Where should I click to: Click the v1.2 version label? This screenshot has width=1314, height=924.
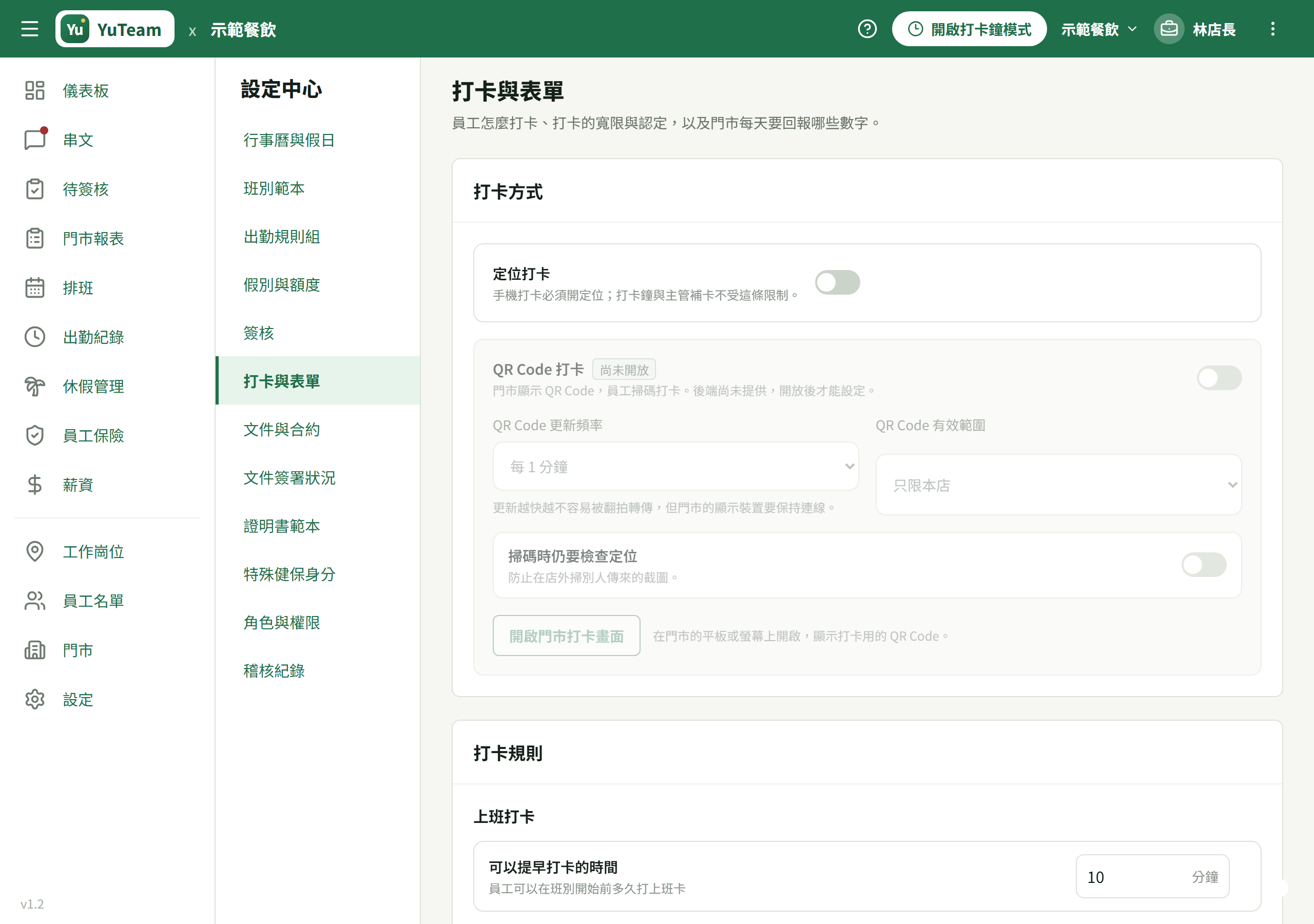point(32,903)
